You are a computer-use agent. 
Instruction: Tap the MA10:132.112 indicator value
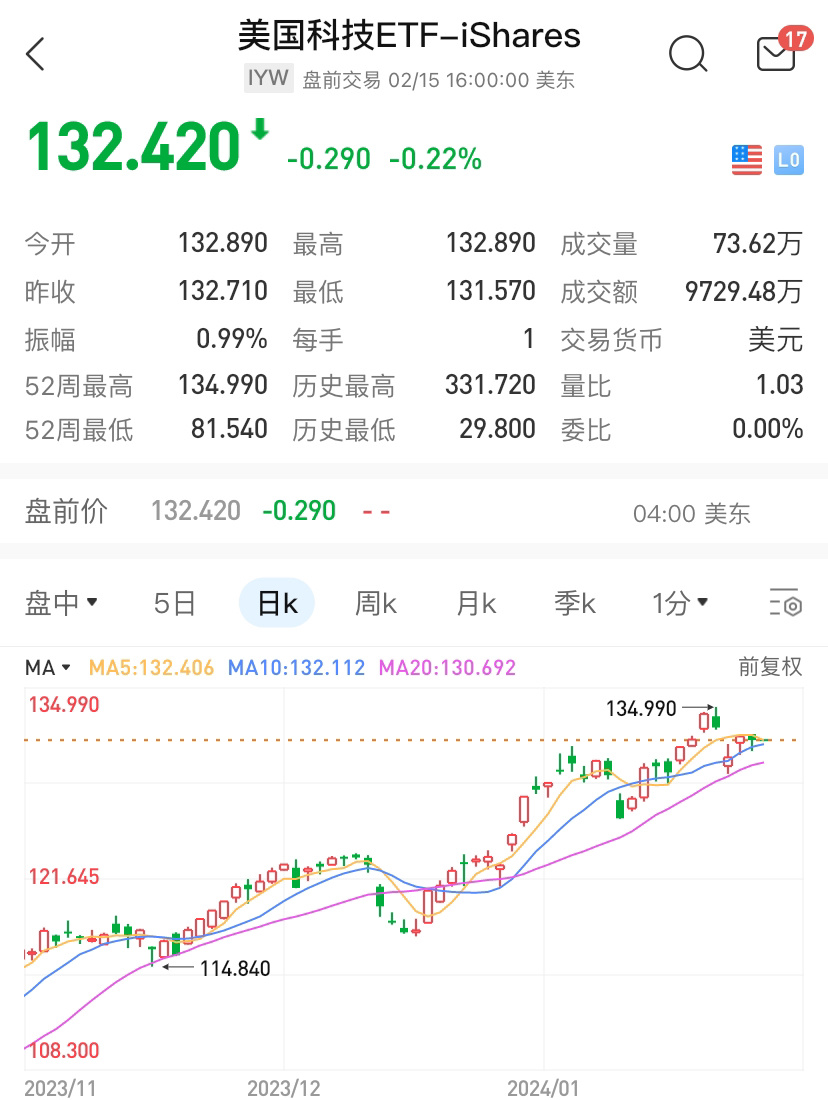point(296,667)
